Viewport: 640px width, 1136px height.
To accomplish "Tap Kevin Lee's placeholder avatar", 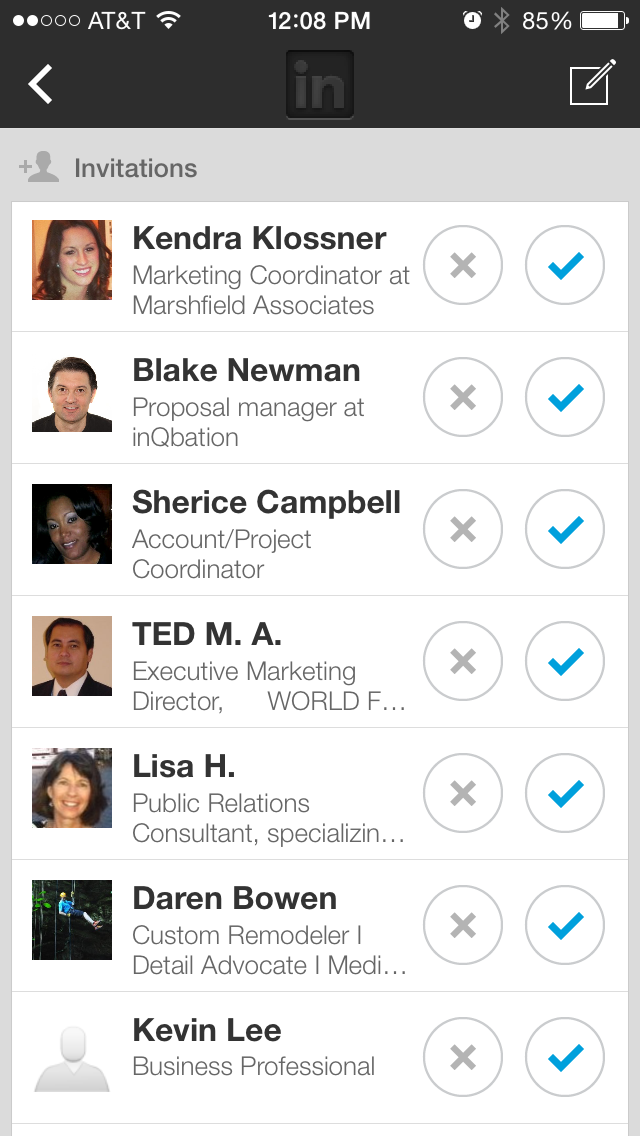I will point(72,1057).
